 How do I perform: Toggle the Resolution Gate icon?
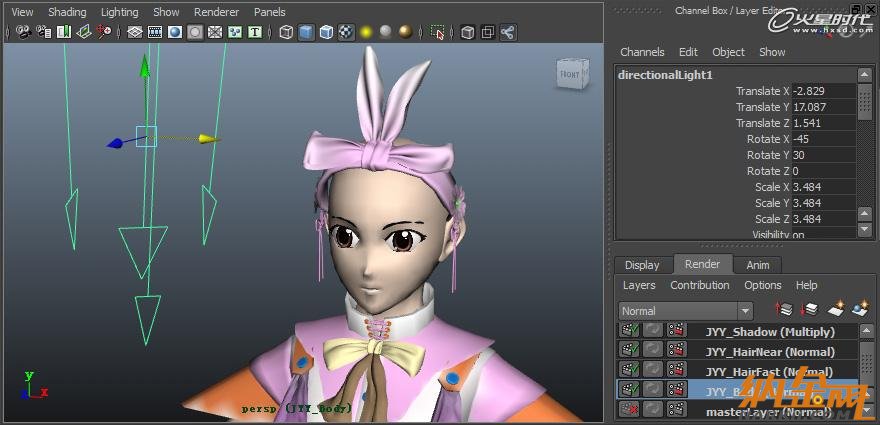coord(175,32)
